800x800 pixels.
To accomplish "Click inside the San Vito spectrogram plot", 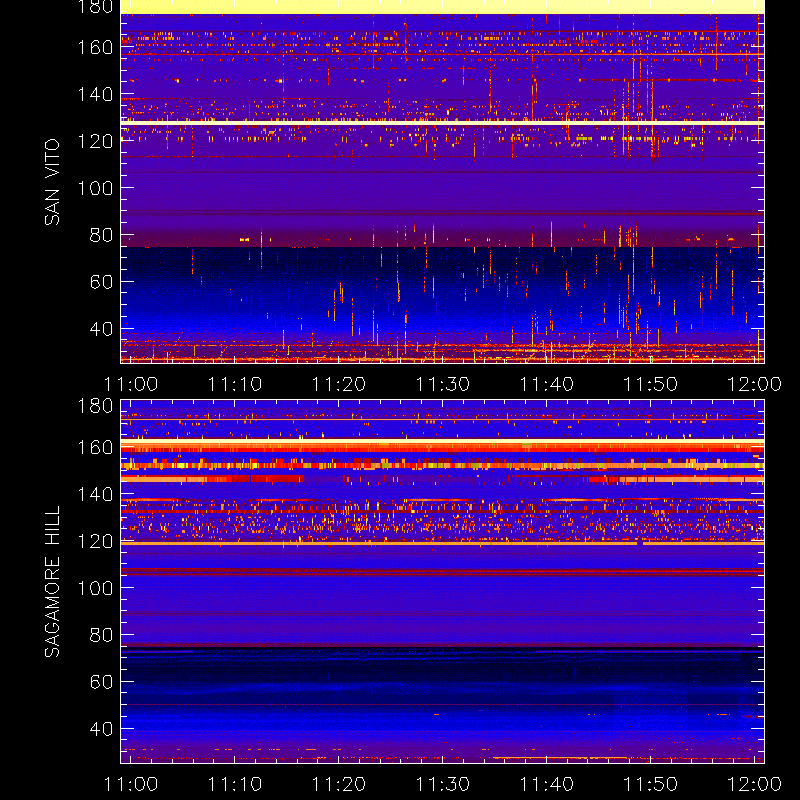I will tap(442, 182).
